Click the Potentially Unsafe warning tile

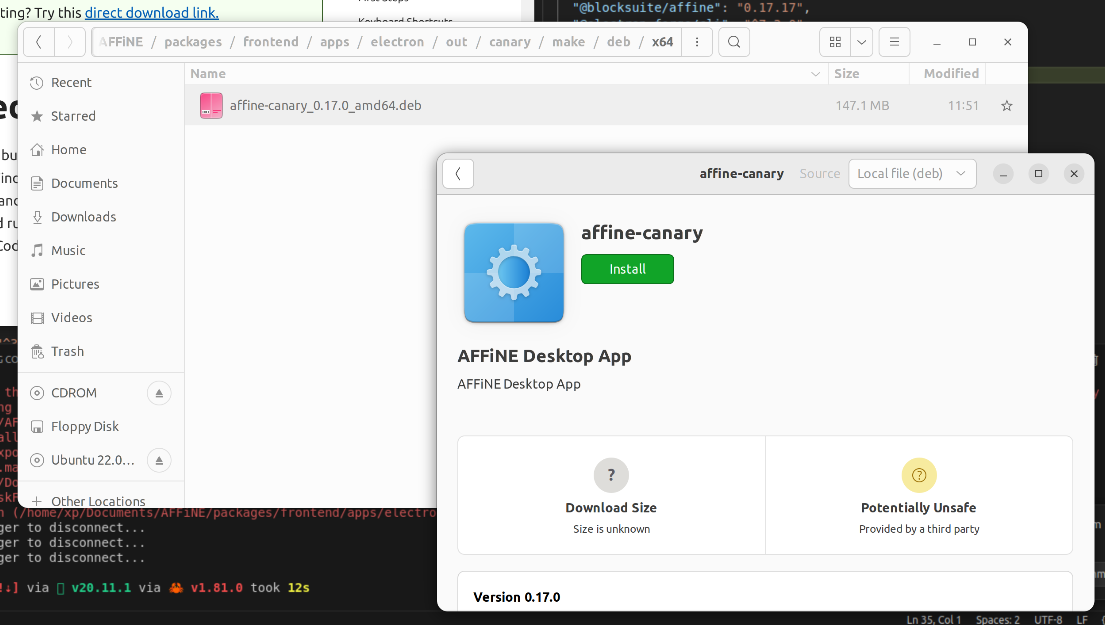point(918,494)
